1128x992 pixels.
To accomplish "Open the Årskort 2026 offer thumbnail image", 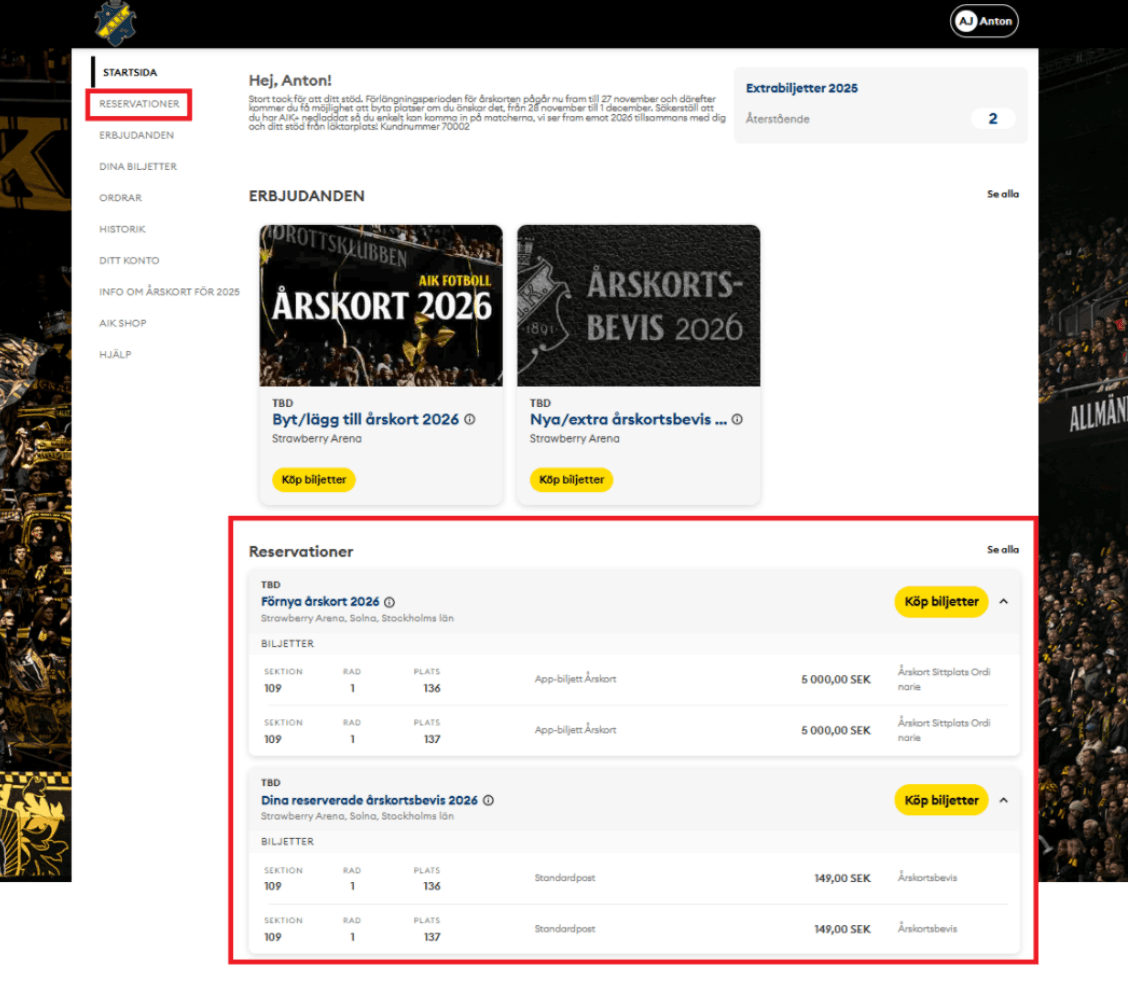I will [x=380, y=305].
